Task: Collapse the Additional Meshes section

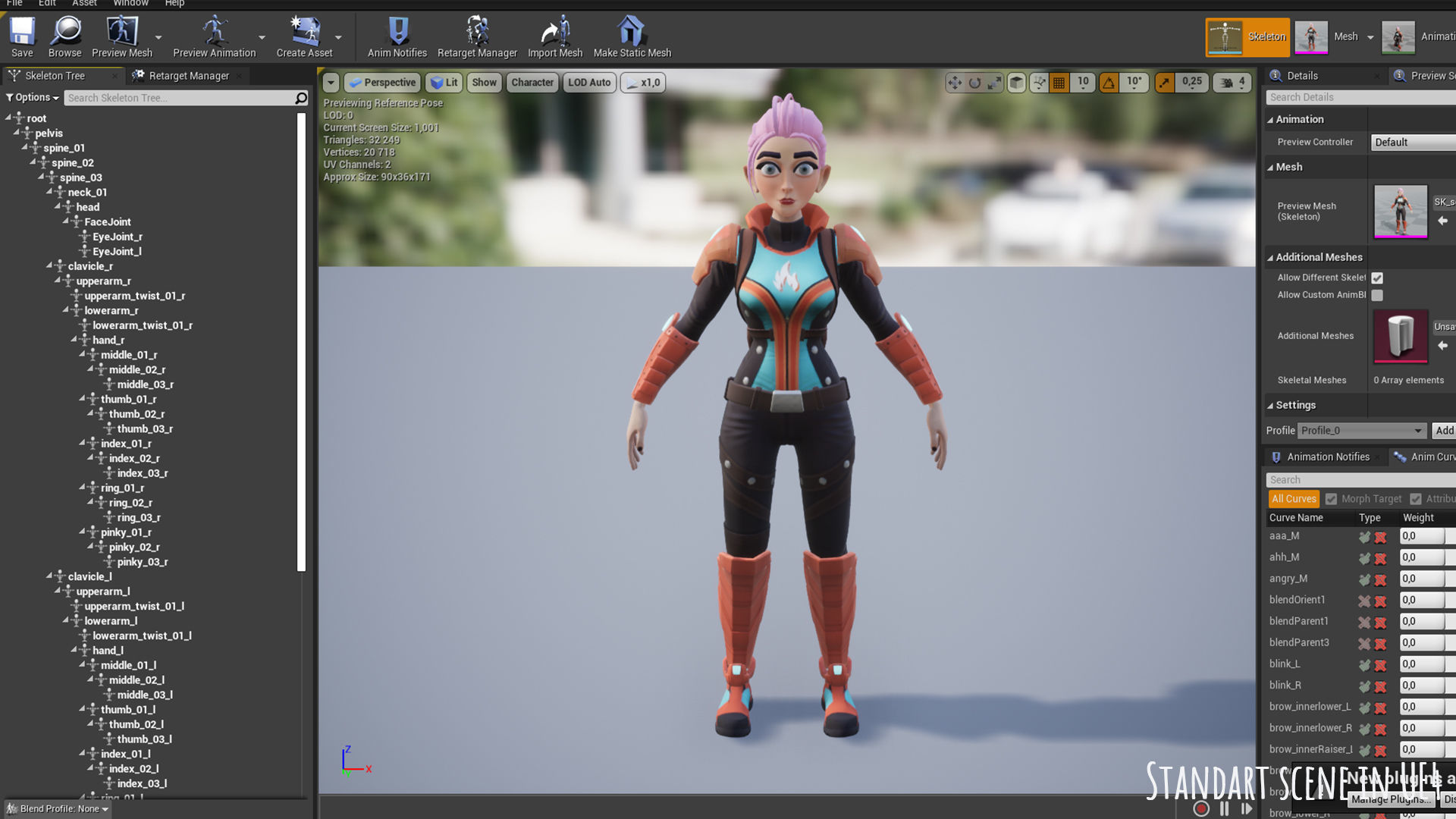Action: coord(1270,258)
